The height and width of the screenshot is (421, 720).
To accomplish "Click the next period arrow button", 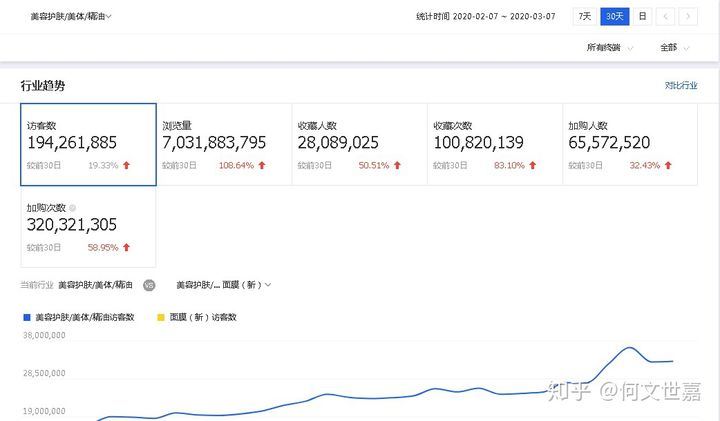I will [x=690, y=16].
